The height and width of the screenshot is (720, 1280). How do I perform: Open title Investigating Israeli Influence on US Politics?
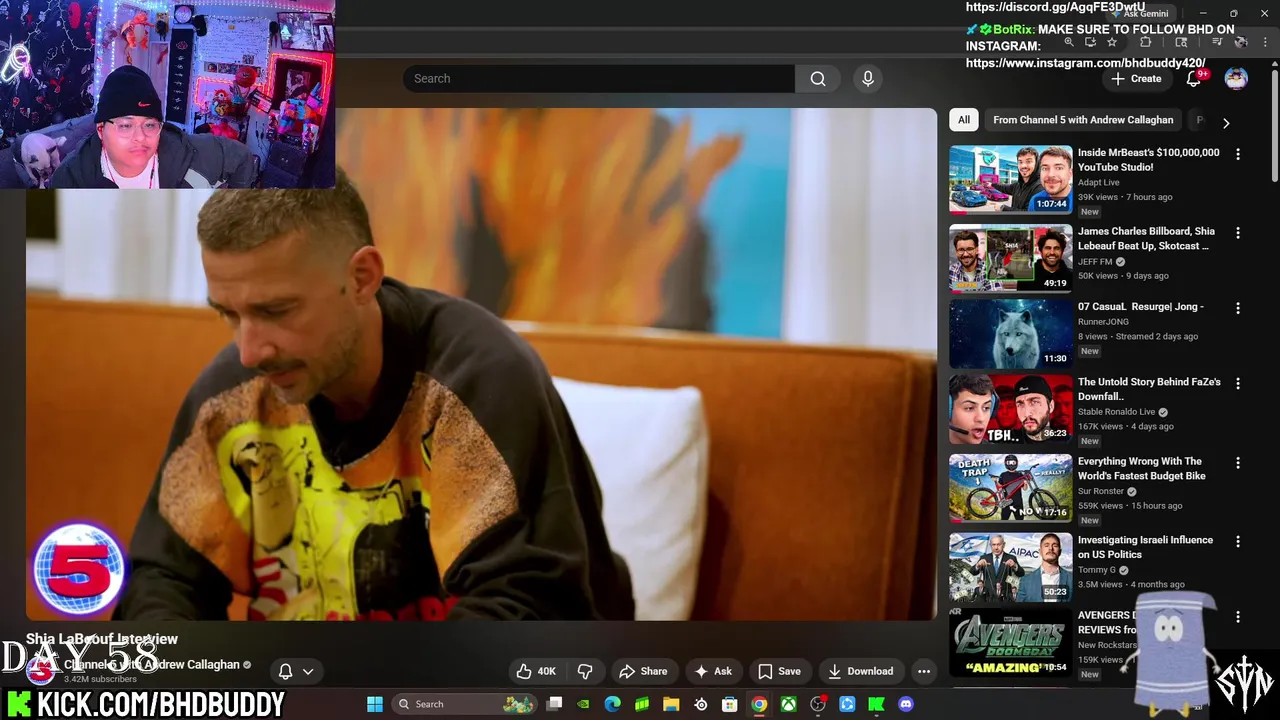click(1145, 547)
